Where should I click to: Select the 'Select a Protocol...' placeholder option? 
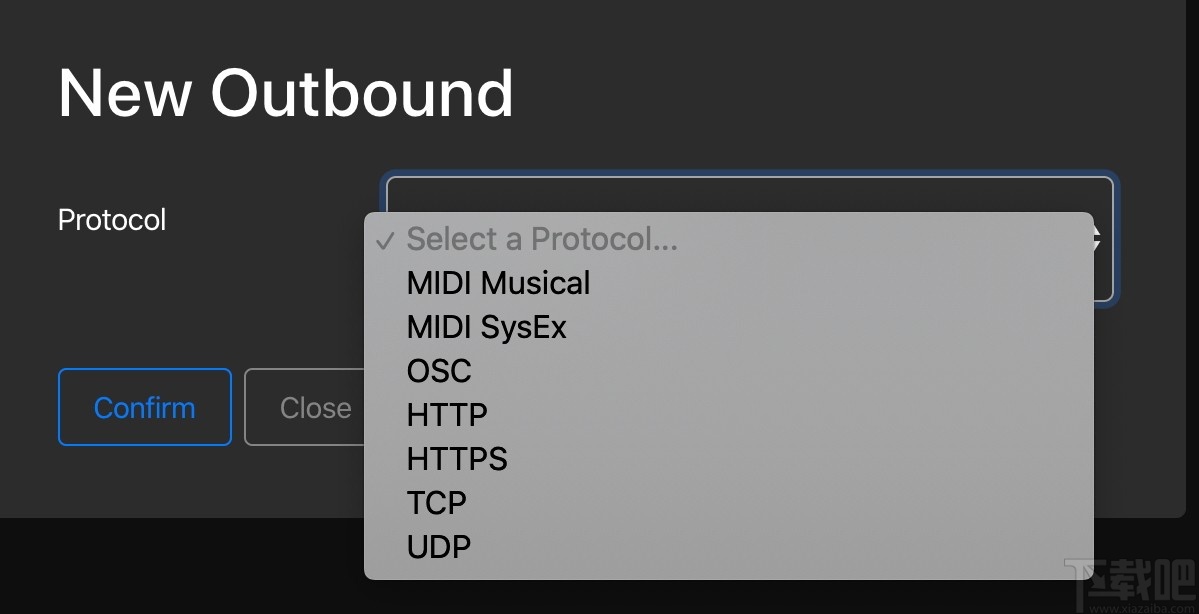click(542, 239)
